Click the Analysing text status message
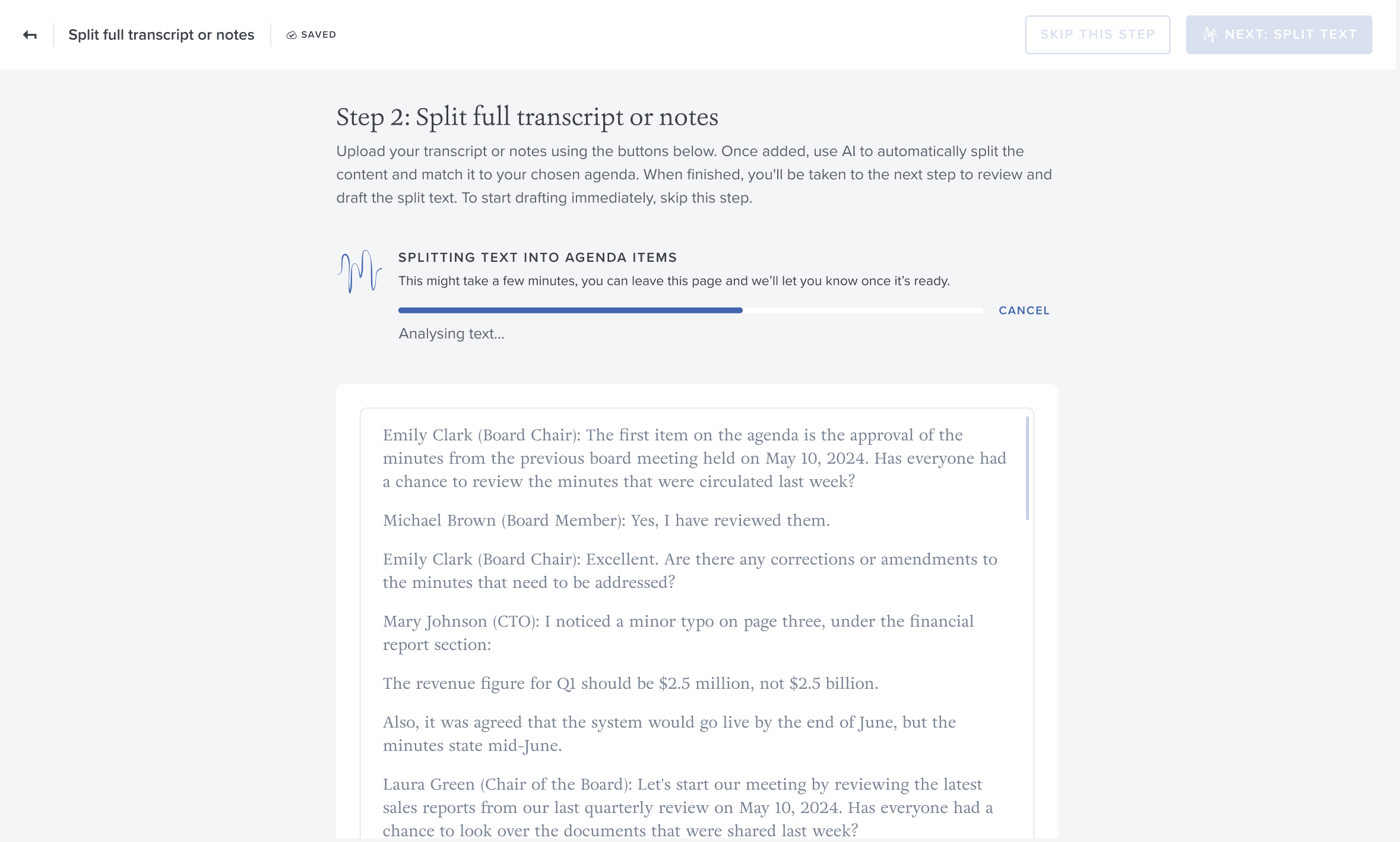1400x842 pixels. pos(451,334)
